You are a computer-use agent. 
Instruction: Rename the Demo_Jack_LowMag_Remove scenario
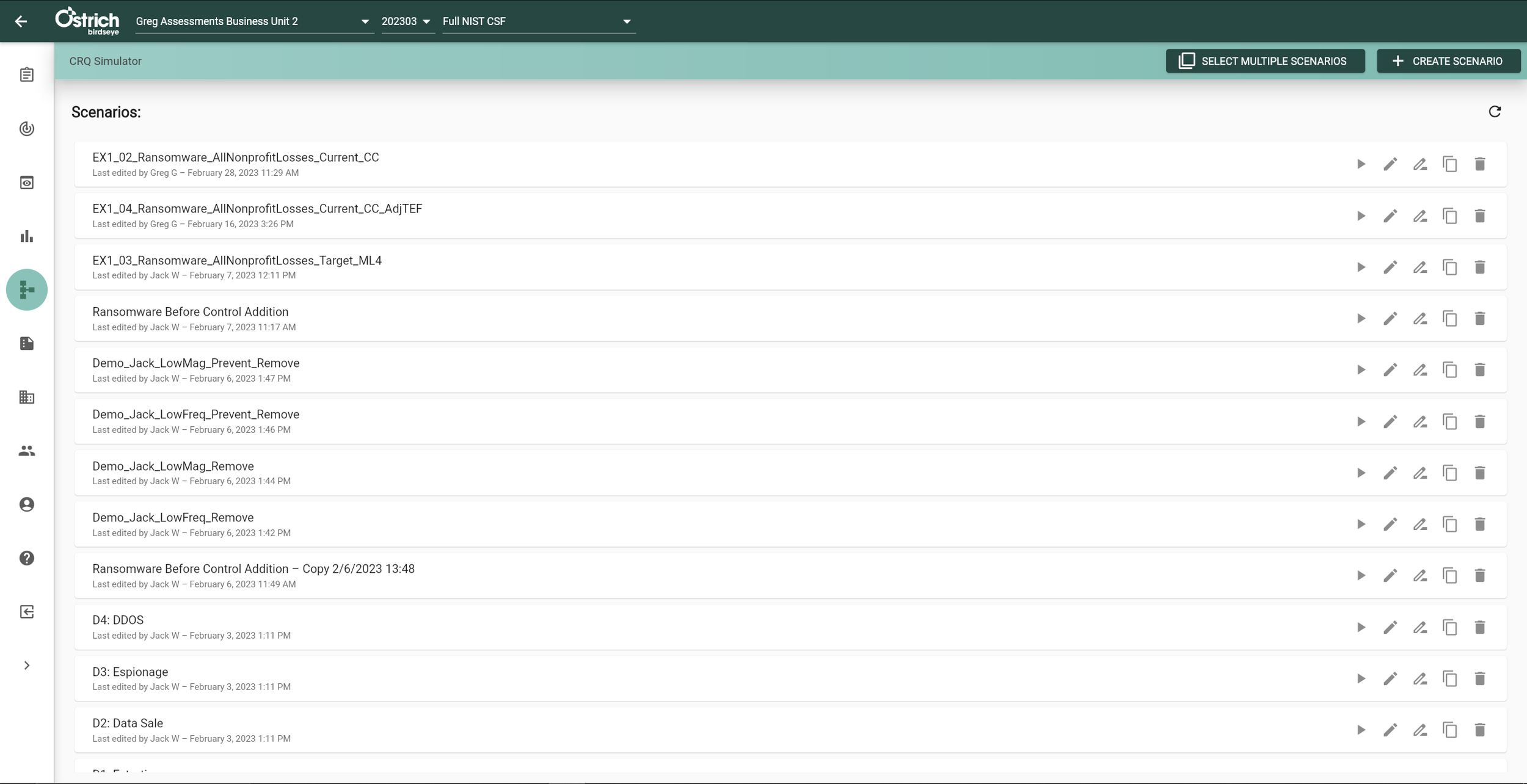click(1420, 473)
